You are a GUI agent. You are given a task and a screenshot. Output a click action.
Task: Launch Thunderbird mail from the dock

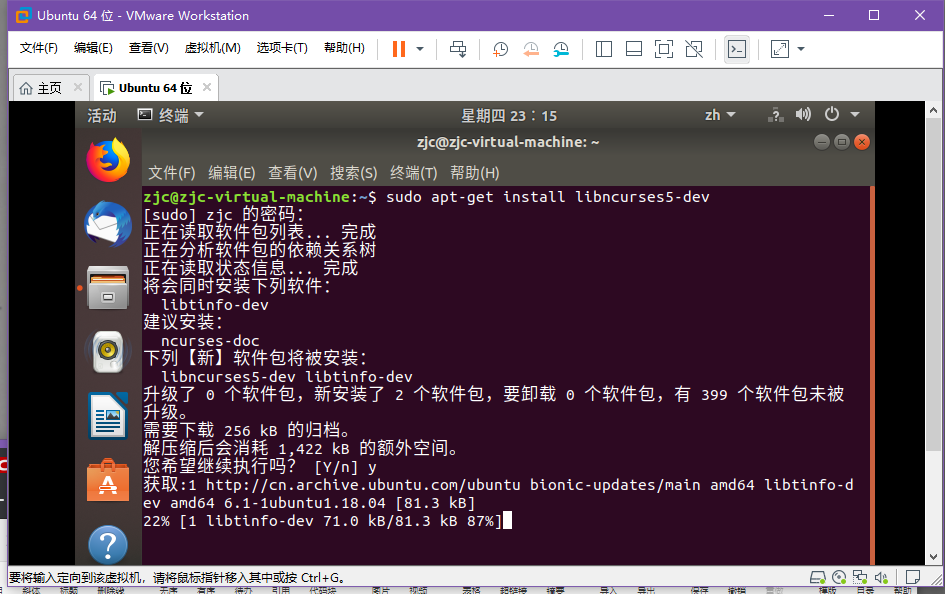[108, 224]
